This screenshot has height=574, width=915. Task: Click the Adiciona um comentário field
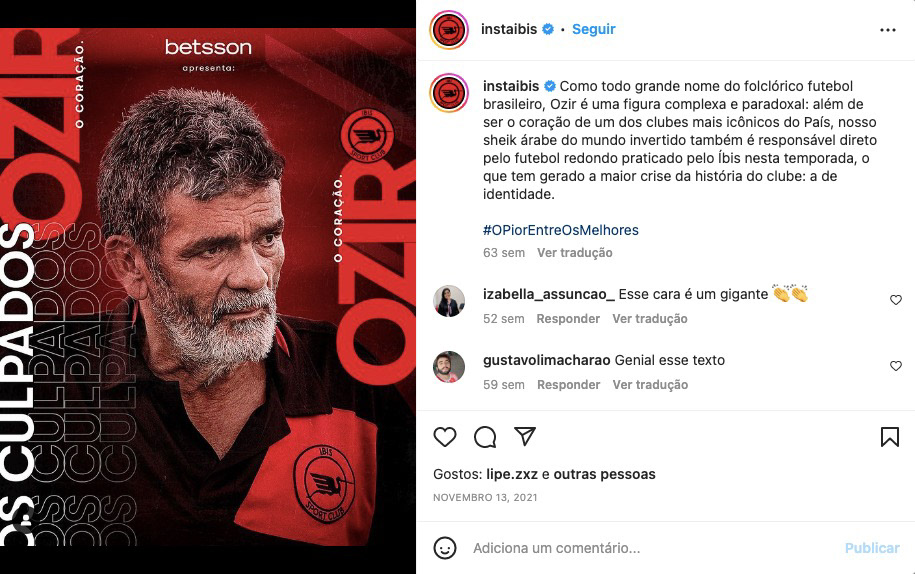(x=654, y=548)
